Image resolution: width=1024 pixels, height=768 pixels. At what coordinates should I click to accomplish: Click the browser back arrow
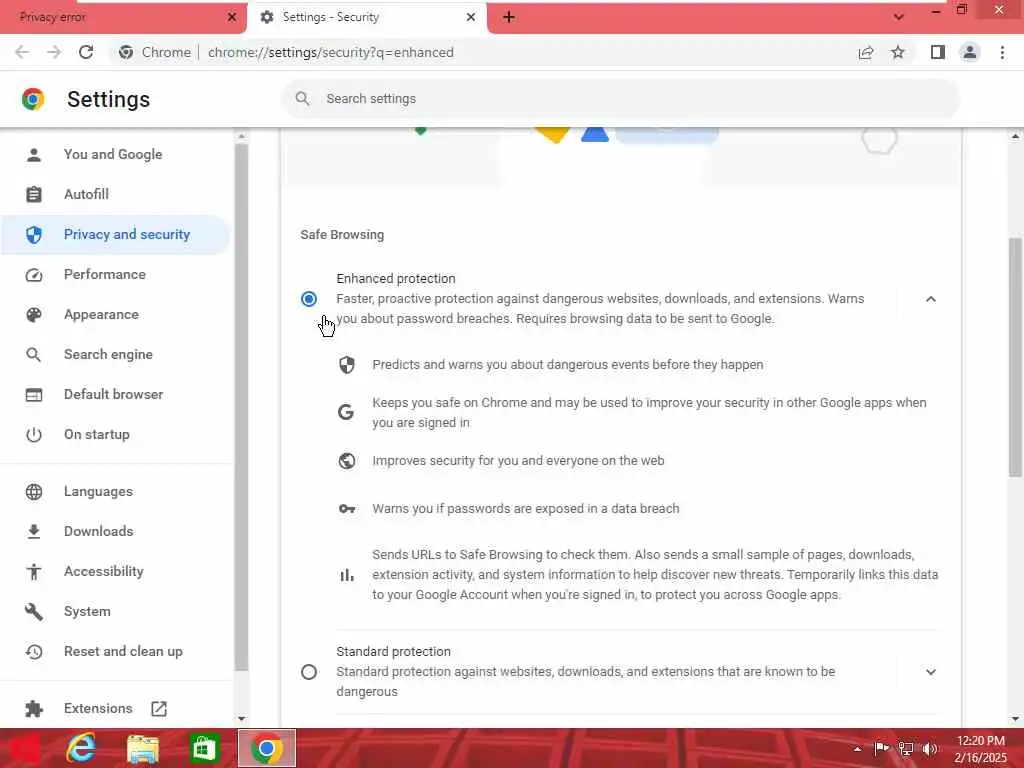click(x=22, y=52)
